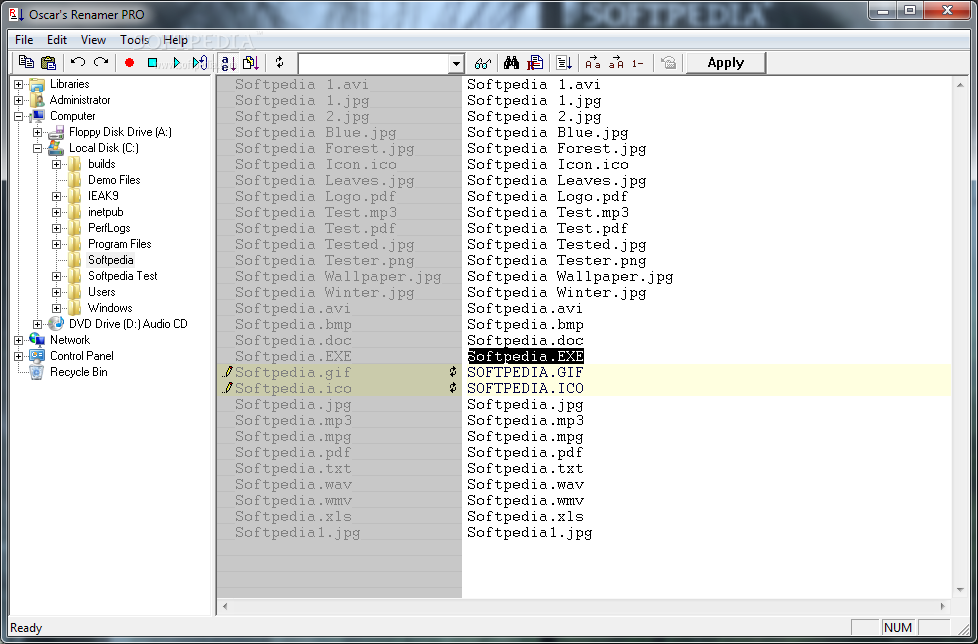Click the highlighted Softpedia.EXE new name

click(526, 356)
